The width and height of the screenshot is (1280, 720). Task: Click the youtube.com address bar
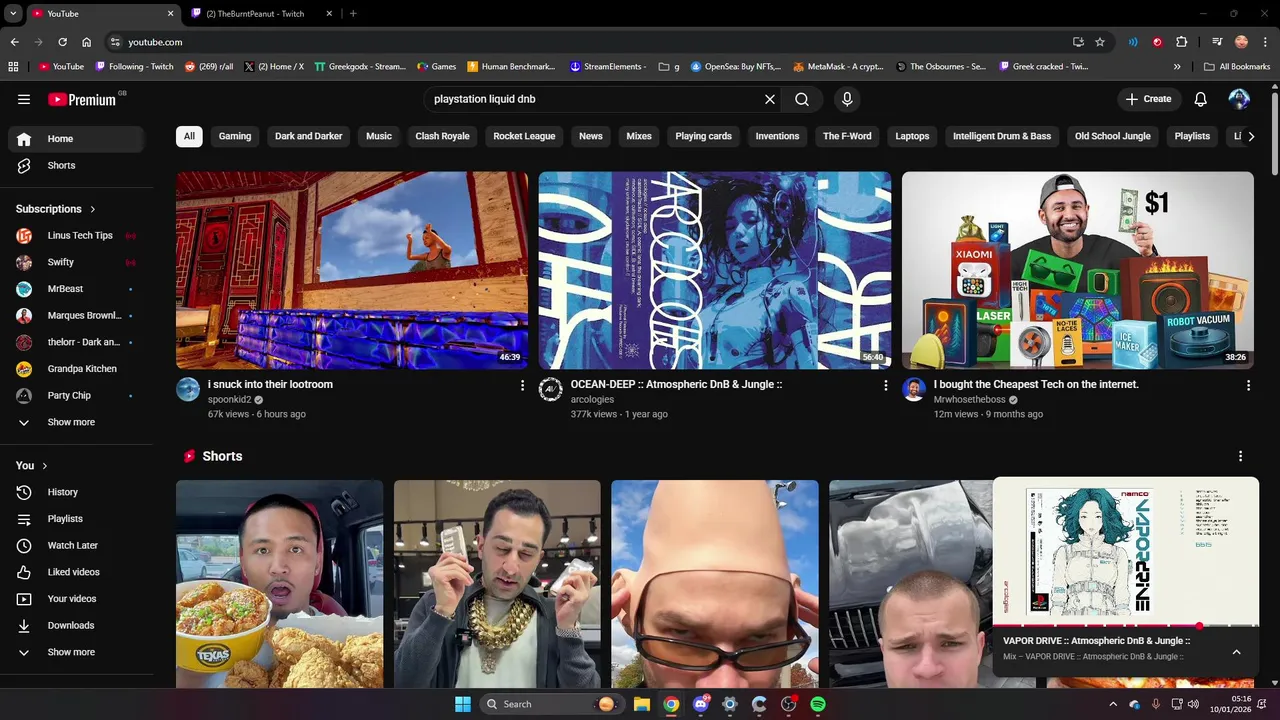[x=585, y=42]
